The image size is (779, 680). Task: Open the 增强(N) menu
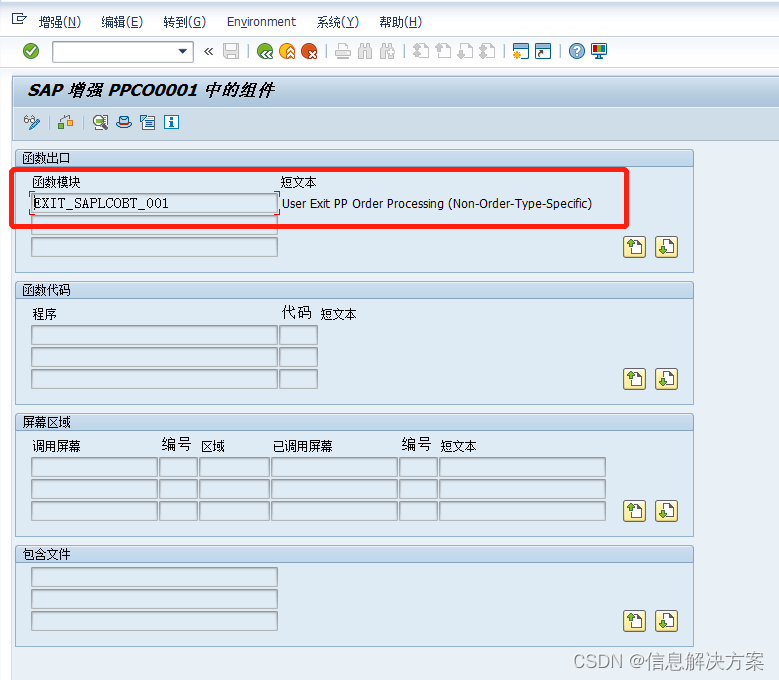pyautogui.click(x=60, y=22)
